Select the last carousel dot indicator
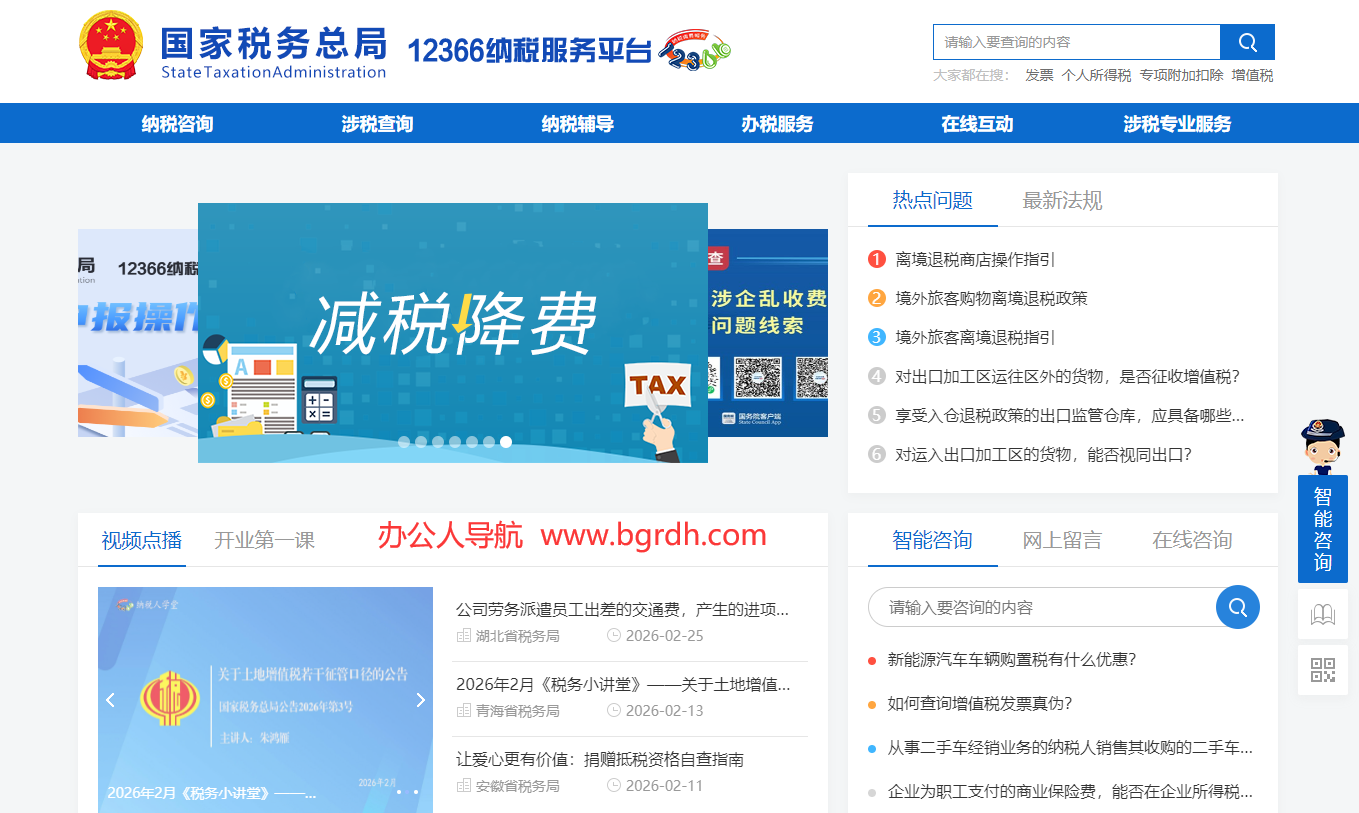This screenshot has height=813, width=1359. tap(506, 441)
